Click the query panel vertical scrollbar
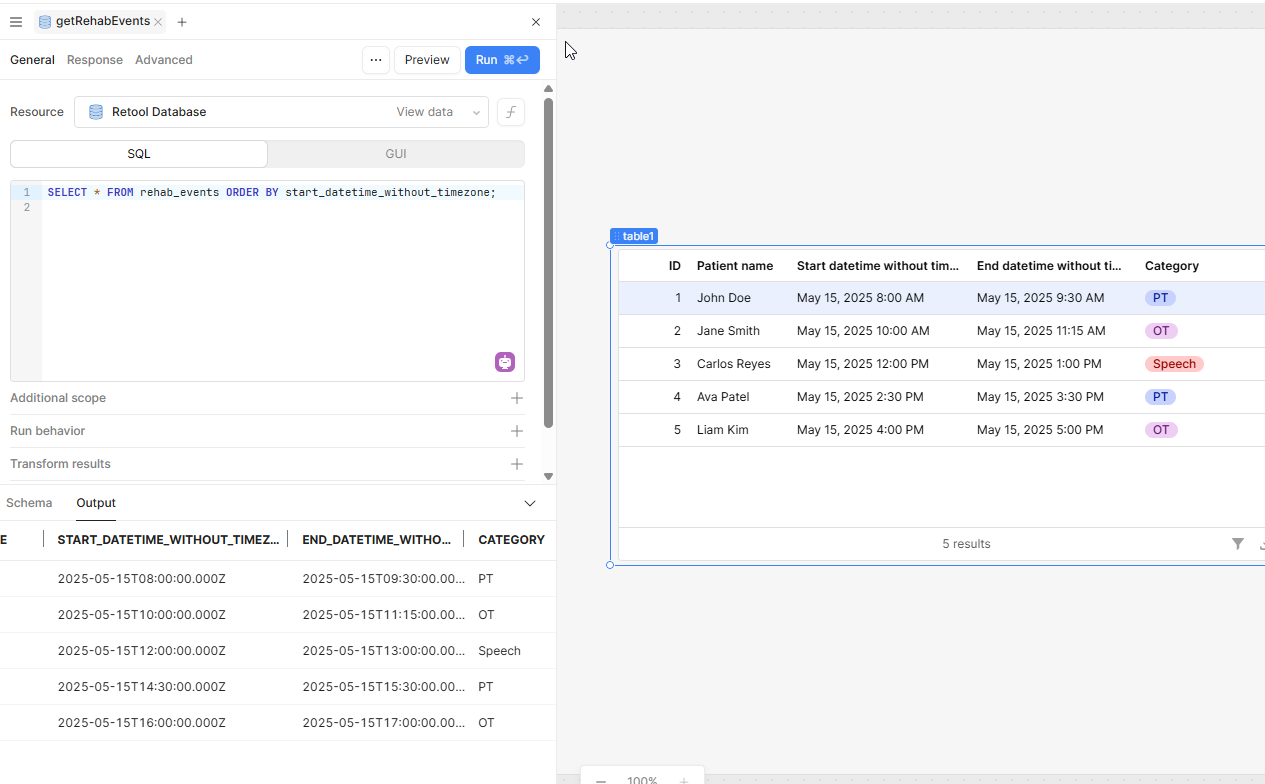This screenshot has width=1265, height=784. (x=548, y=263)
